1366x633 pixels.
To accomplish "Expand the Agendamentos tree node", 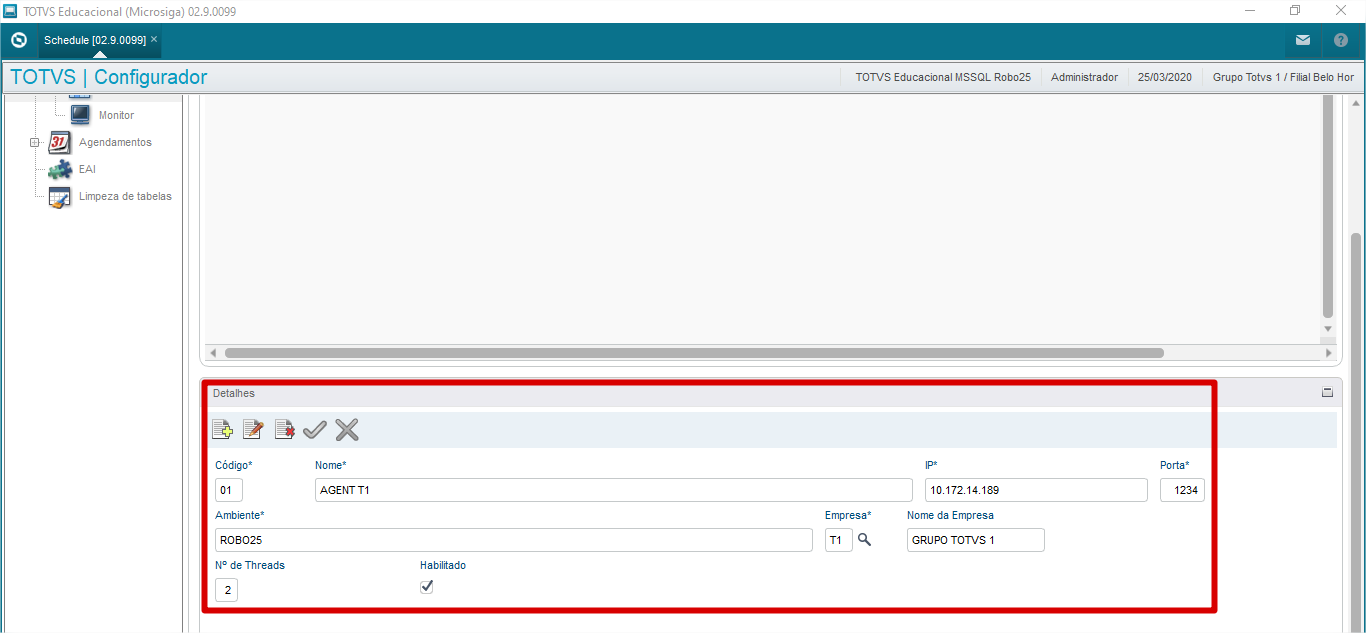I will pos(35,142).
